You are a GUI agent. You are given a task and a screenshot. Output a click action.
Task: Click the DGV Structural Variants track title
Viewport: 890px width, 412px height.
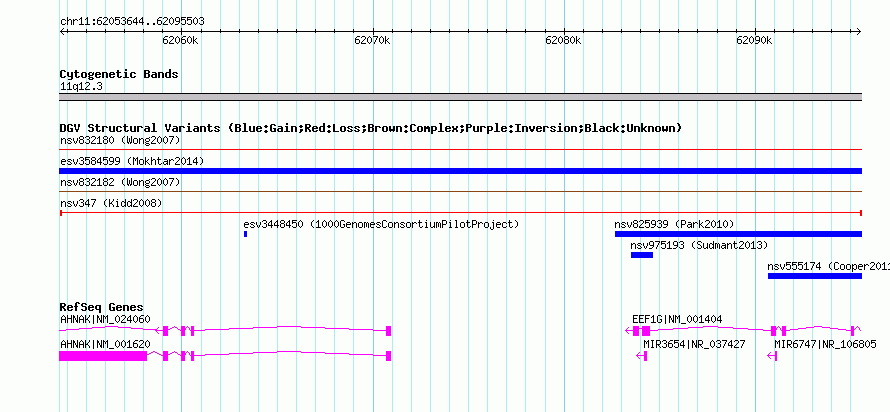[x=371, y=128]
